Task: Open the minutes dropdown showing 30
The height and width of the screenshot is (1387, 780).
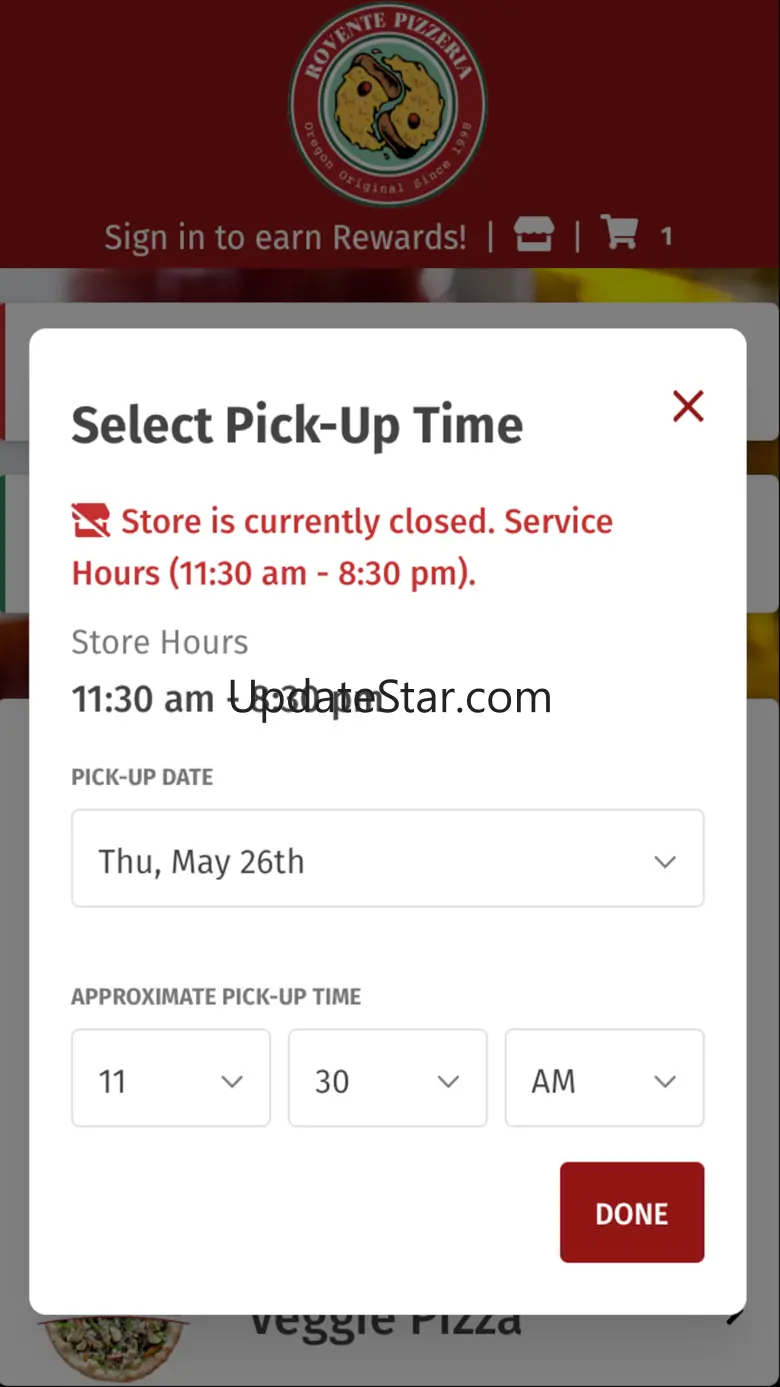Action: point(387,1079)
